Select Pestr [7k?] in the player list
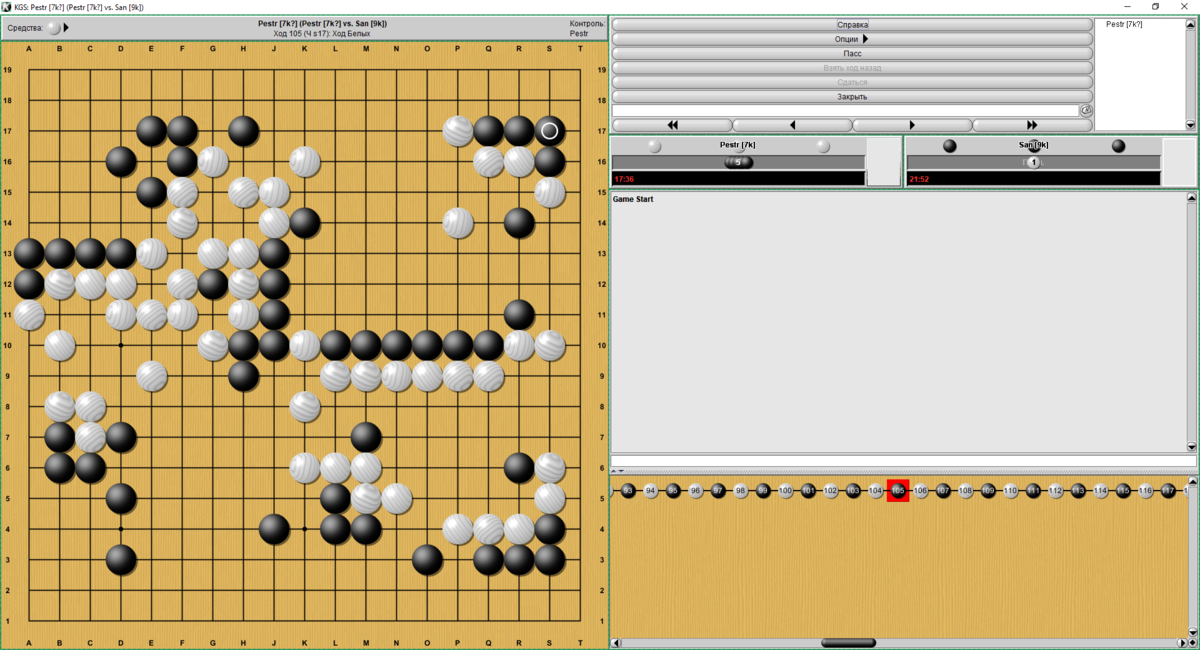The image size is (1200, 650). tap(1126, 22)
